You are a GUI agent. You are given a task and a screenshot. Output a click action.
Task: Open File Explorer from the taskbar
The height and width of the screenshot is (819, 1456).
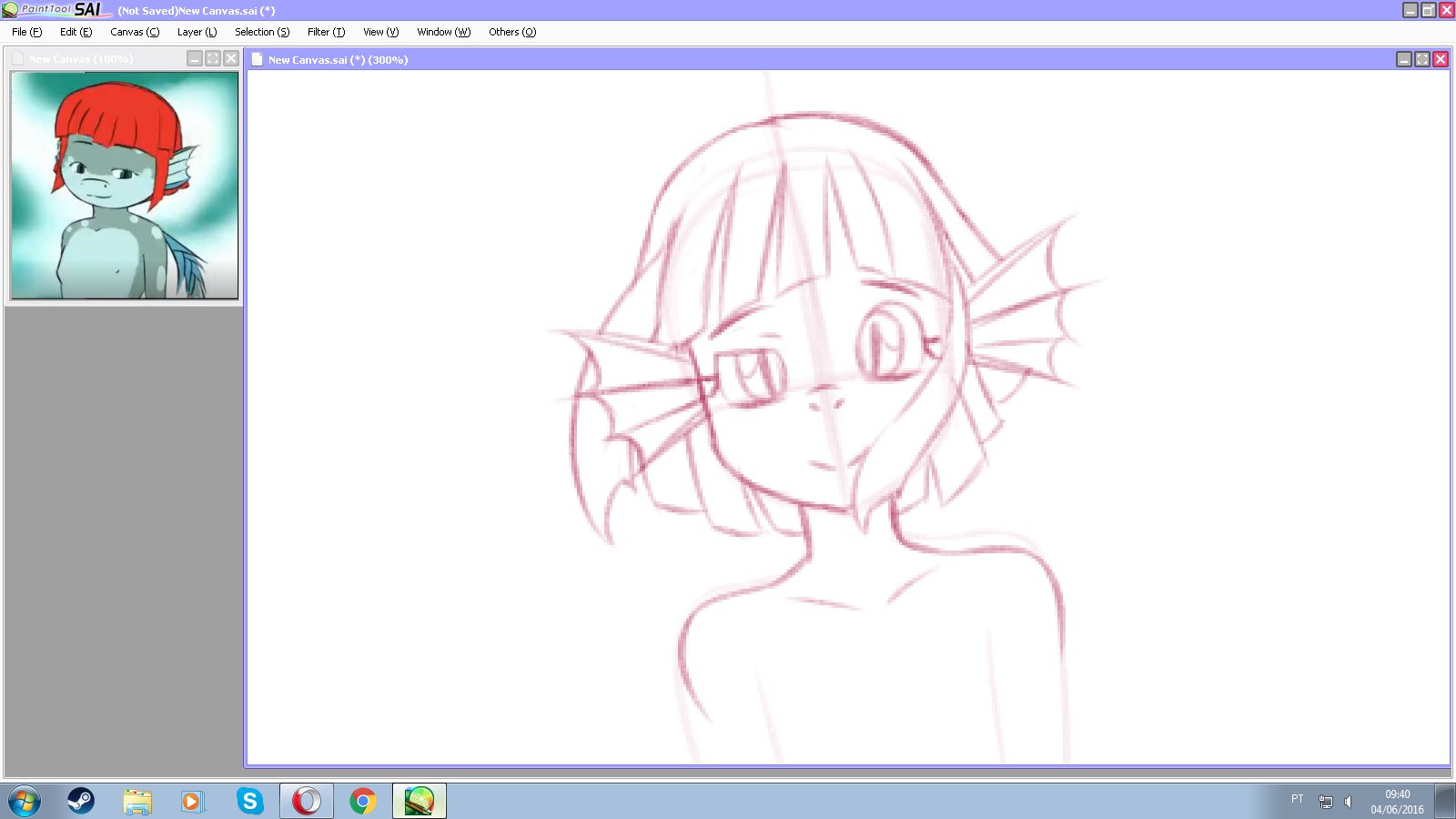pos(137,801)
